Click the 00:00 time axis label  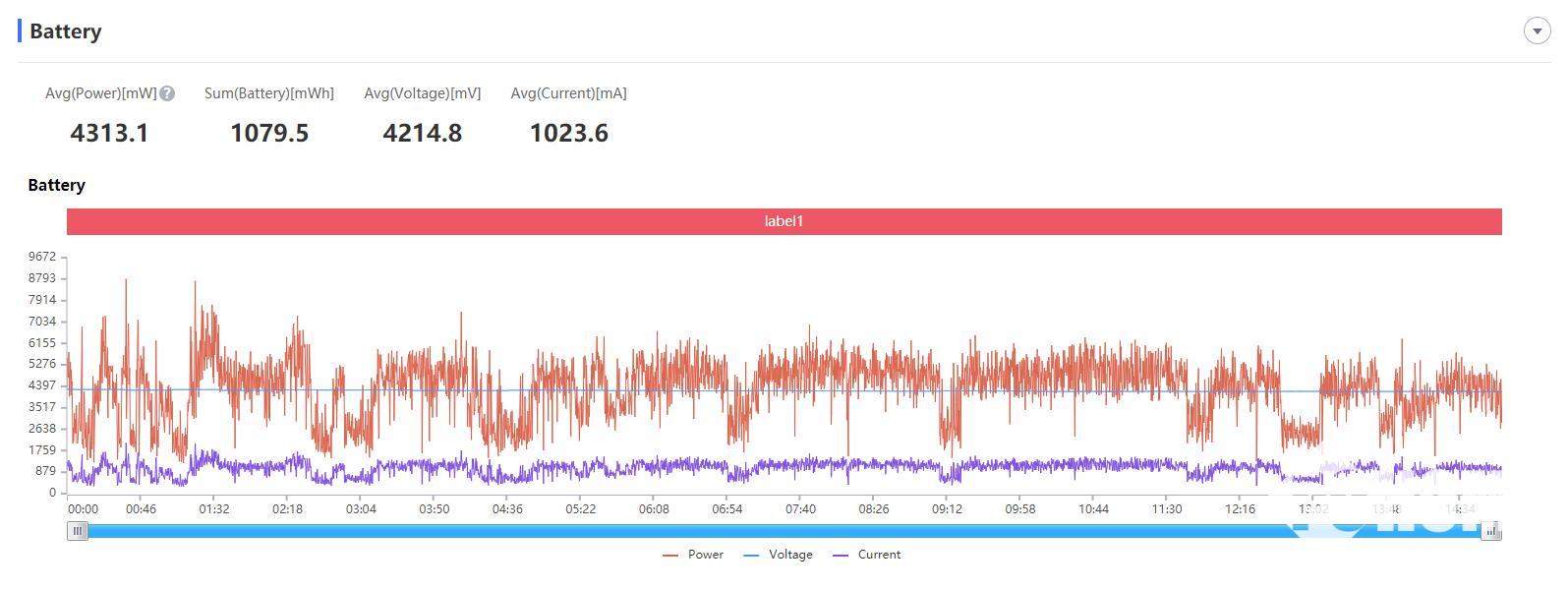[x=83, y=509]
